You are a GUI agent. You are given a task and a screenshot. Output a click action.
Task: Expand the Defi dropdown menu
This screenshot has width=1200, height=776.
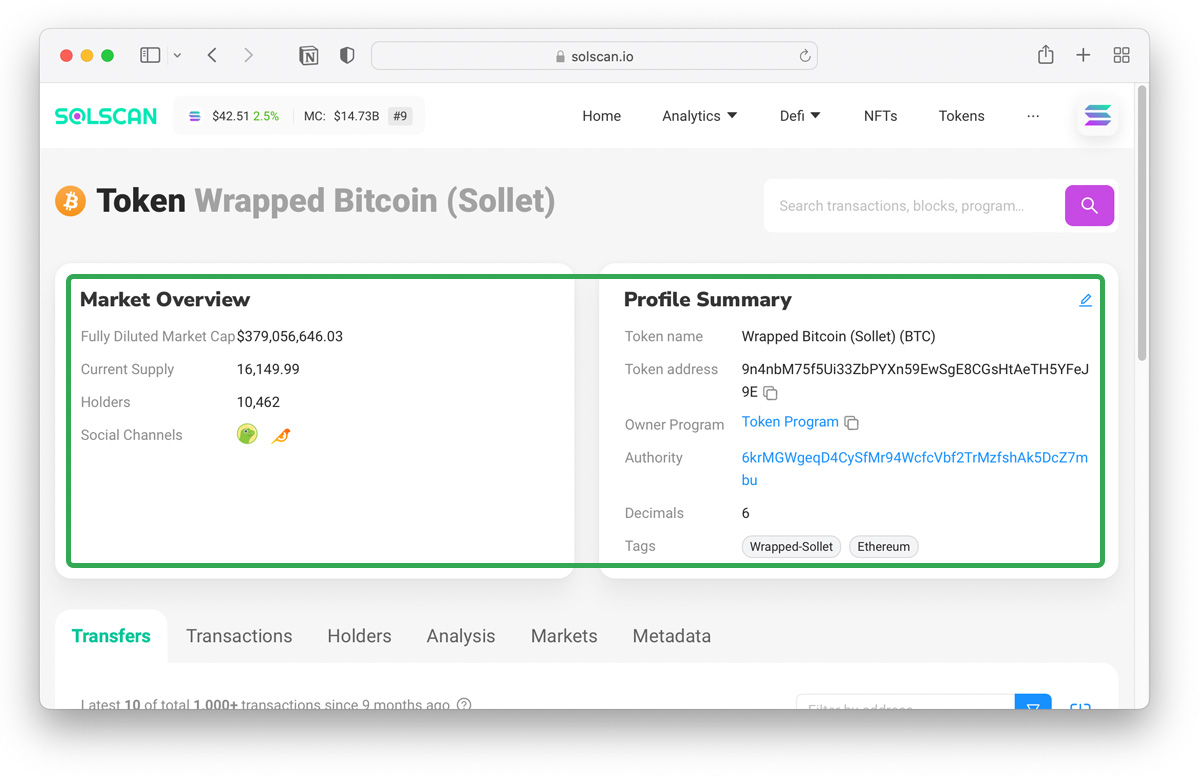point(799,116)
